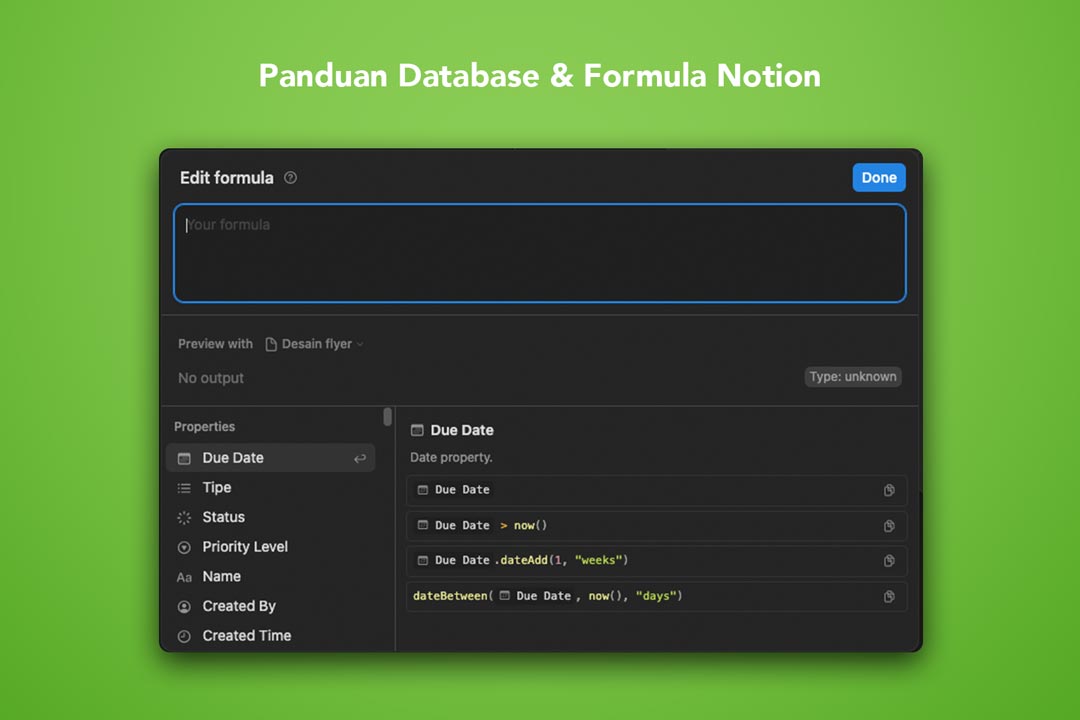Click the Status property spinner icon
1080x720 pixels.
pyautogui.click(x=184, y=518)
